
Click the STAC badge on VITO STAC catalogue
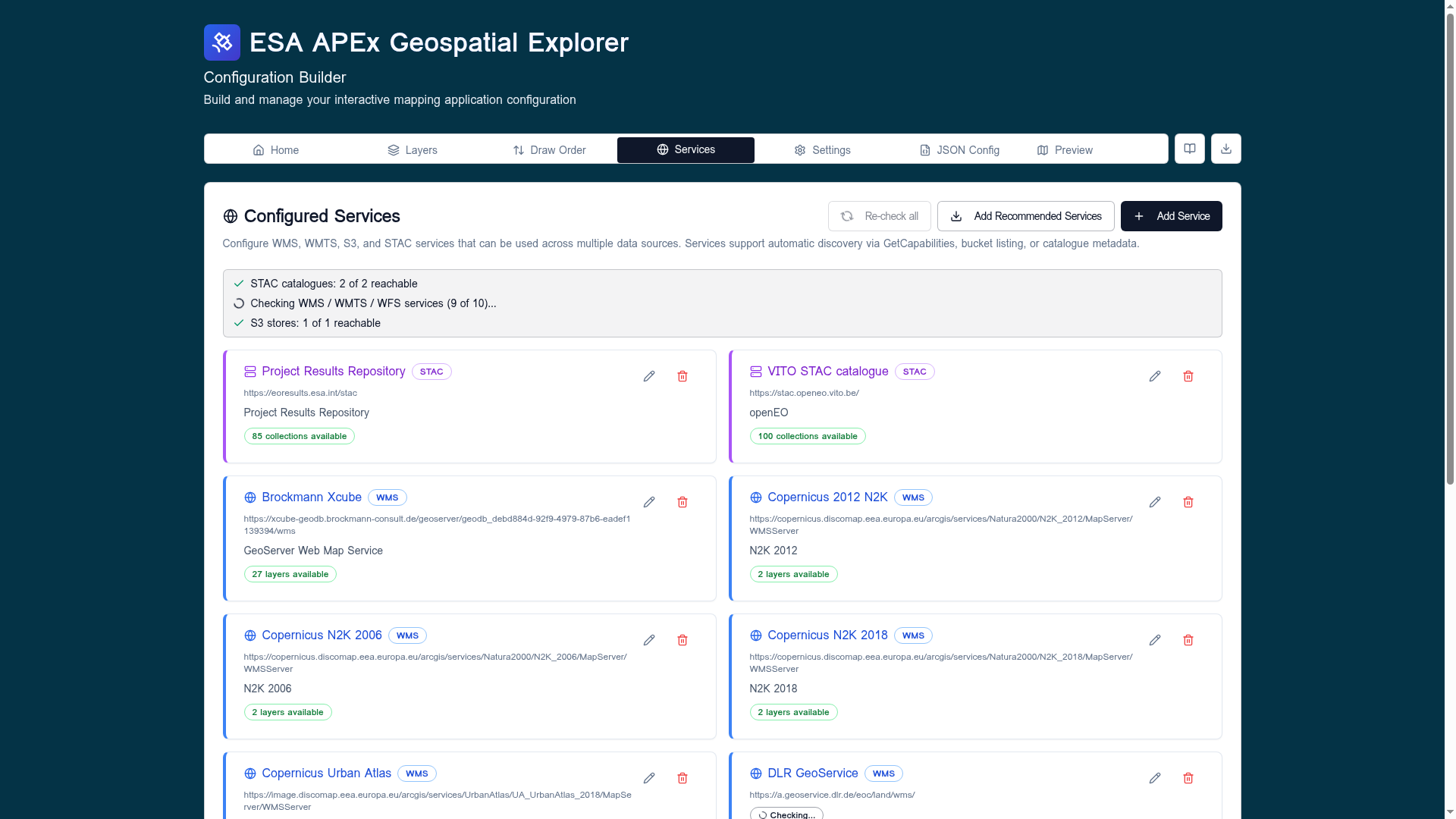[x=915, y=372]
